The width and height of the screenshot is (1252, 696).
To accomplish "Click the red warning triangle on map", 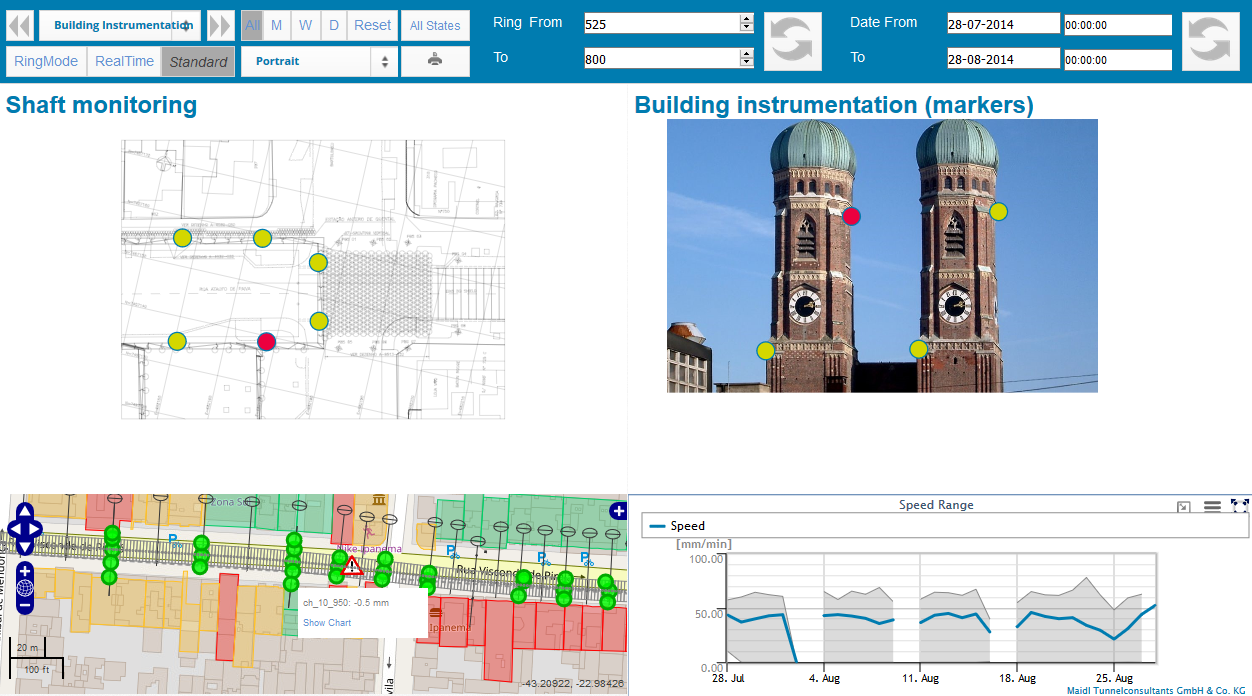I will (352, 567).
